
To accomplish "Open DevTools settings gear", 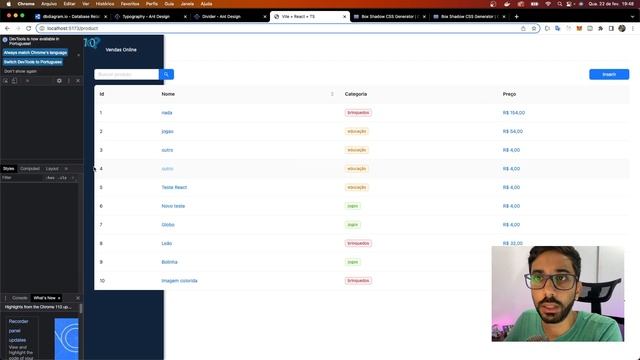I will click(59, 81).
